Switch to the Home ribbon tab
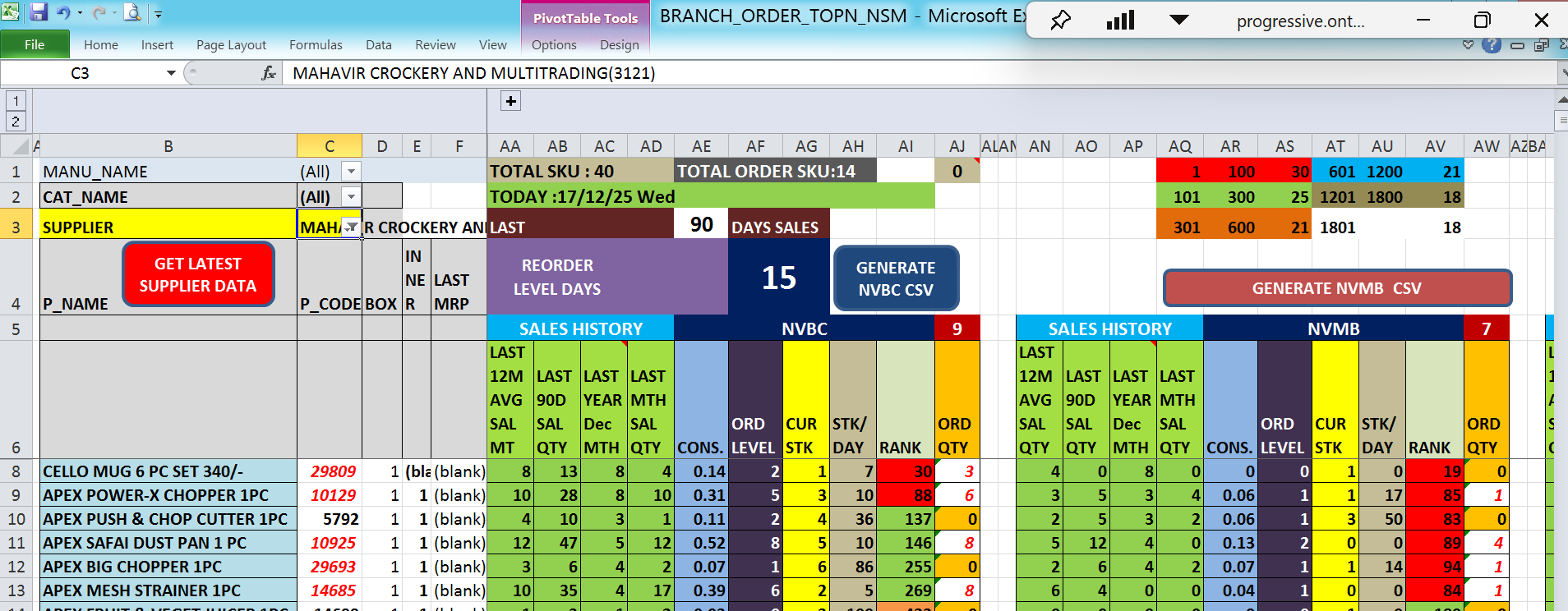This screenshot has width=1568, height=611. (101, 45)
